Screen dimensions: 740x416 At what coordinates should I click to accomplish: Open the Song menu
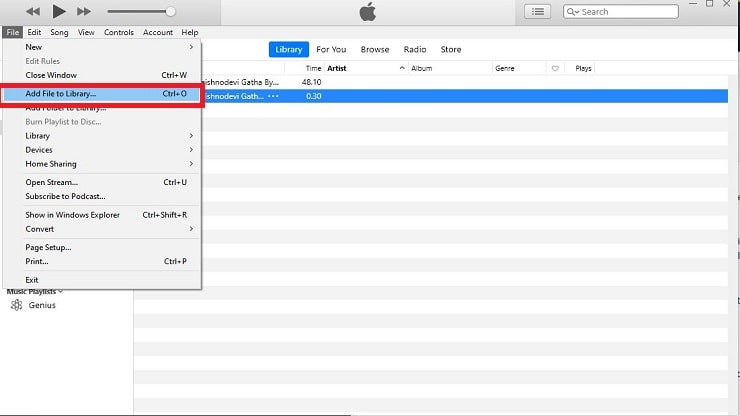(59, 32)
